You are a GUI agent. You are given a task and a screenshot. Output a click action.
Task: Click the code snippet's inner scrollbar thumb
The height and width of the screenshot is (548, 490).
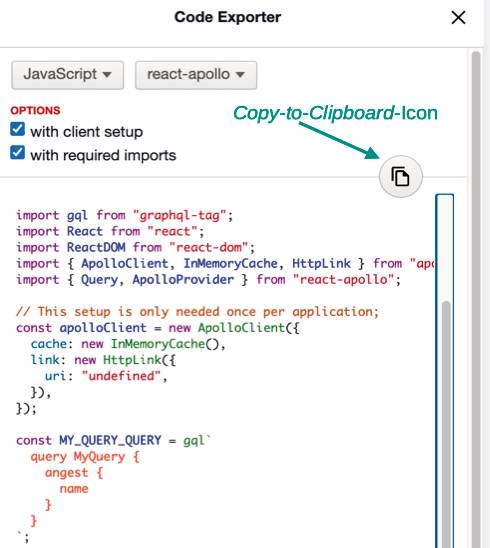point(445,423)
